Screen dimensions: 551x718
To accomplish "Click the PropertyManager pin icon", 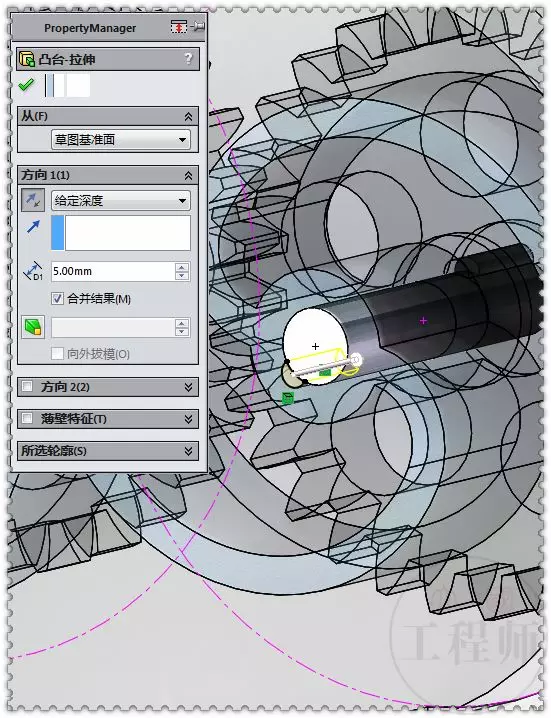I will tap(198, 27).
